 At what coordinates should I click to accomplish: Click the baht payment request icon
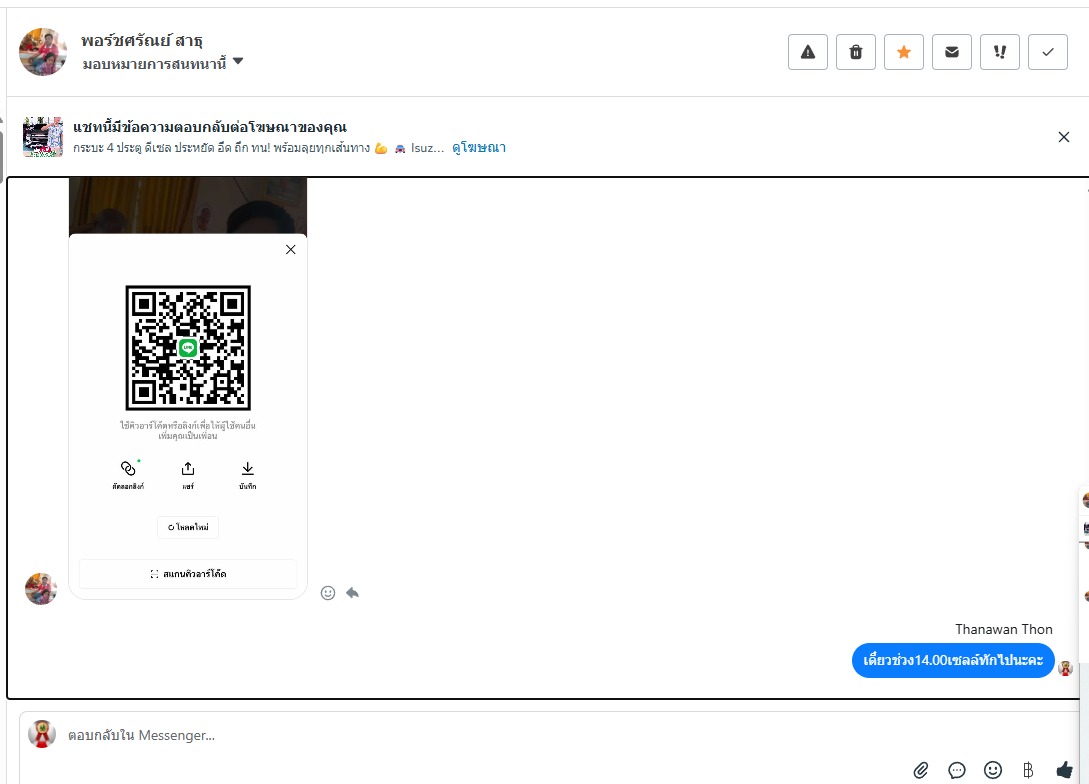coord(1028,769)
